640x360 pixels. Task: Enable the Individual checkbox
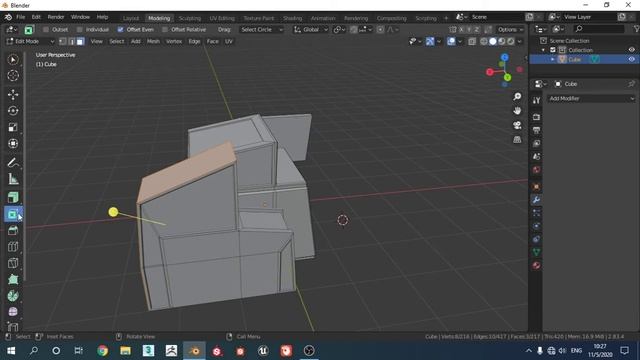(80, 29)
